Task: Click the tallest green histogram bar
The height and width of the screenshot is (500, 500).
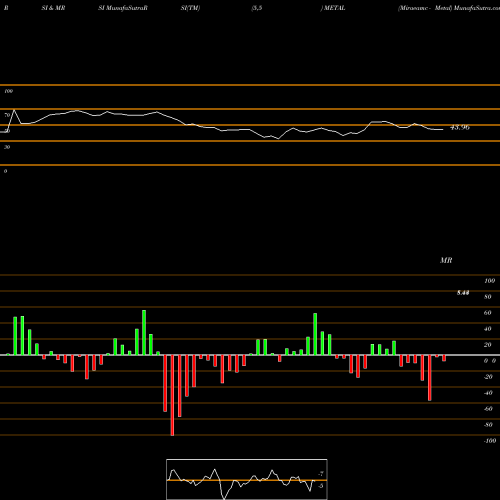Action: tap(144, 333)
